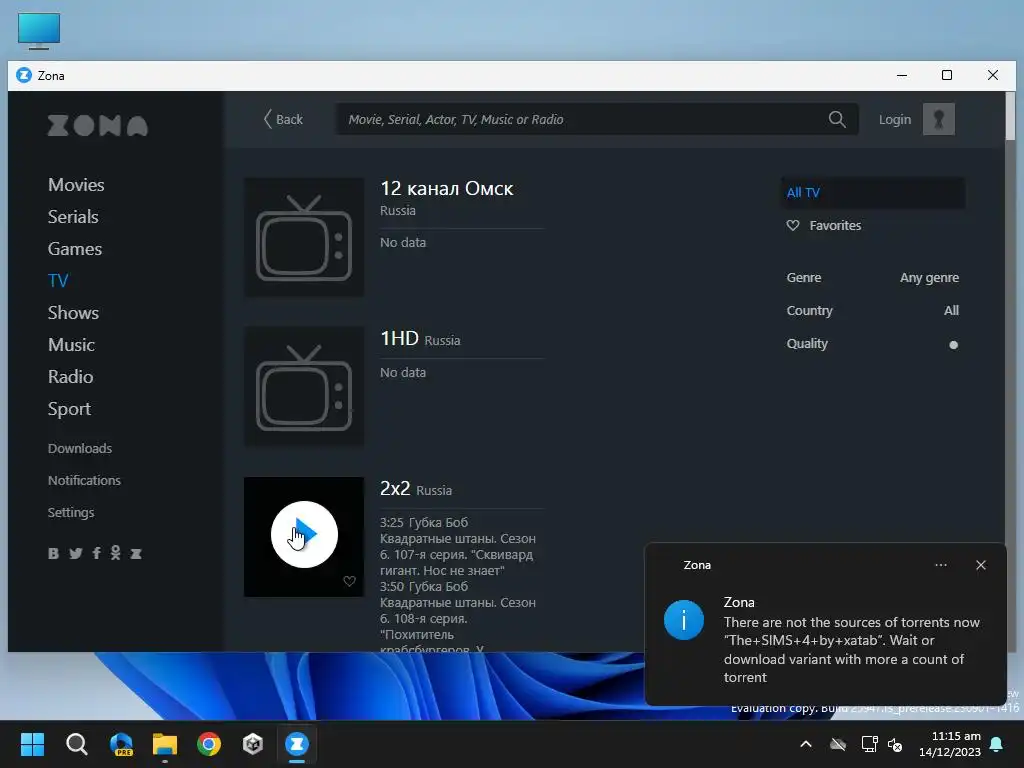Select the desktop monitor icon
The height and width of the screenshot is (768, 1024).
tap(39, 30)
